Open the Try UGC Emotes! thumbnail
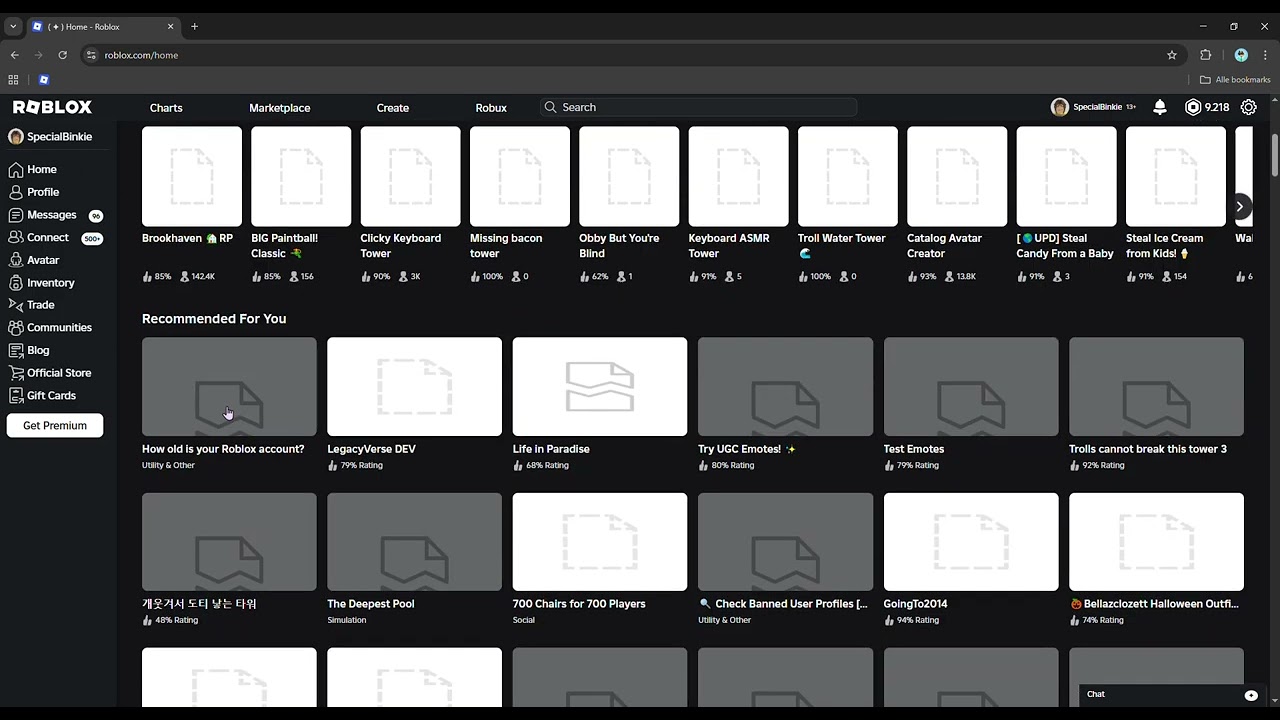This screenshot has width=1280, height=720. point(785,387)
